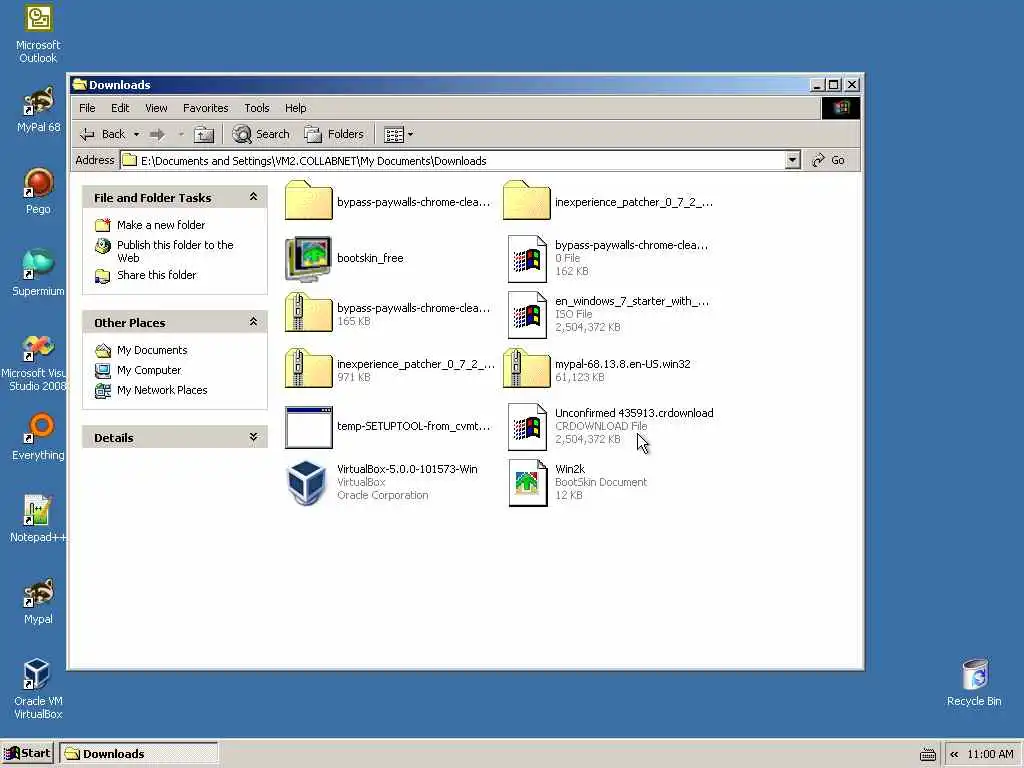Select the Win2k BootSkin document

[x=577, y=482]
